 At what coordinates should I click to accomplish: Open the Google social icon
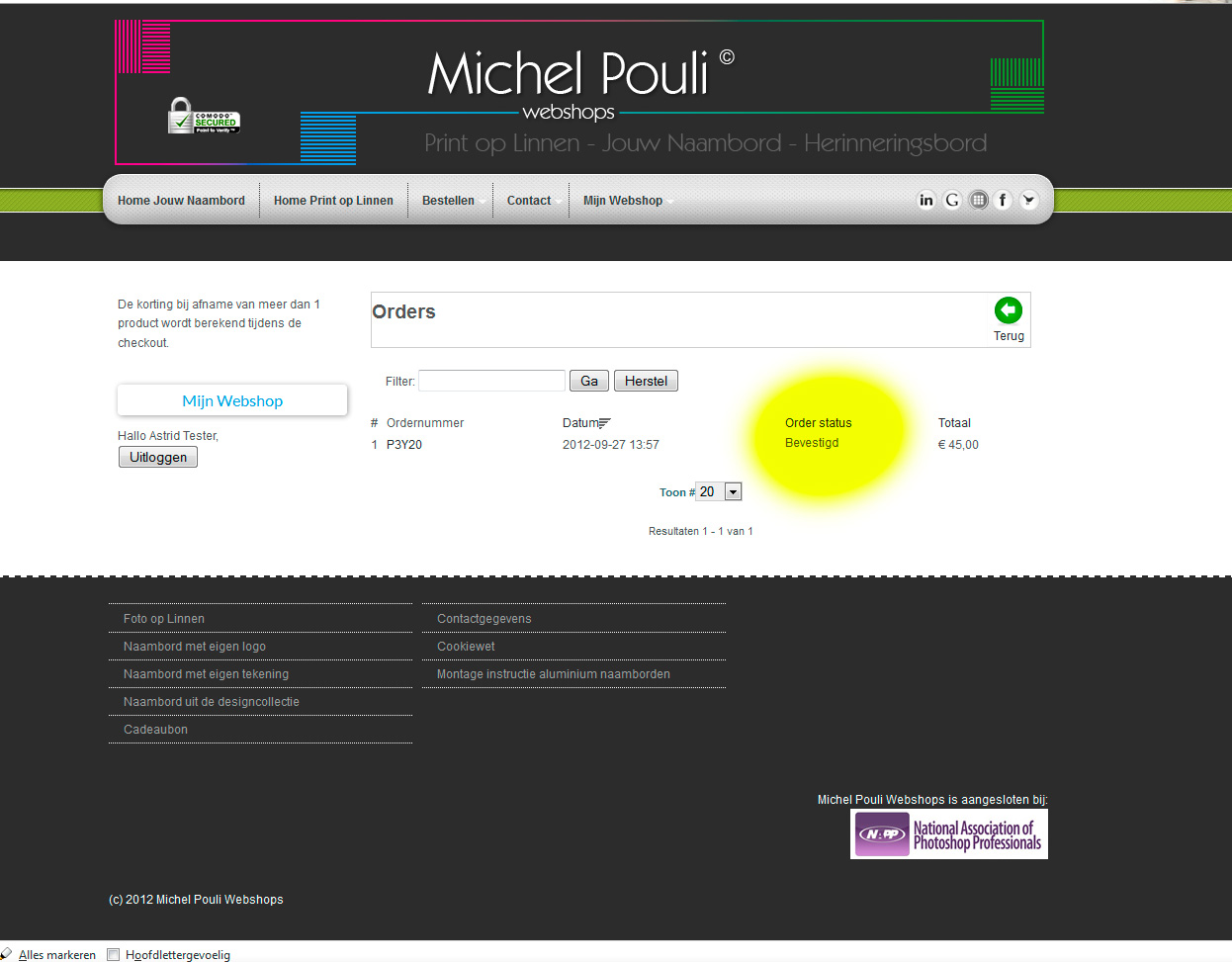[952, 200]
